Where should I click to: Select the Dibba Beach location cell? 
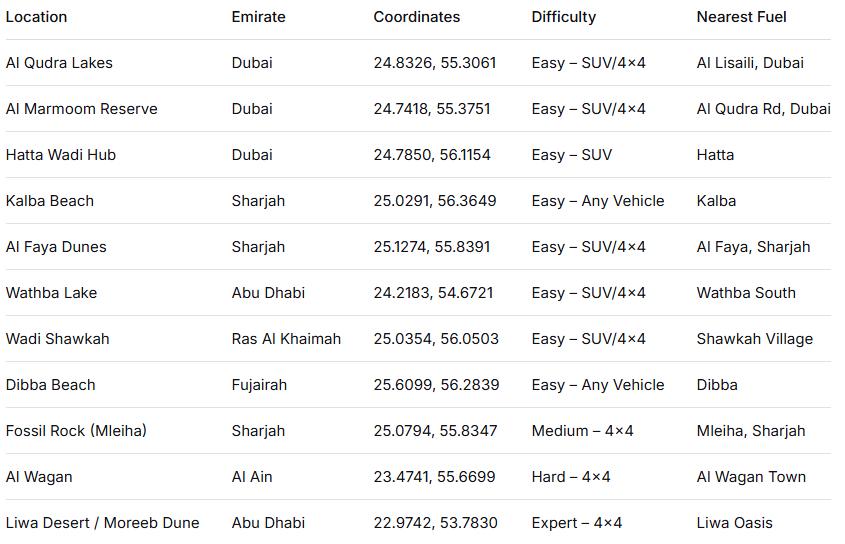[x=50, y=385]
